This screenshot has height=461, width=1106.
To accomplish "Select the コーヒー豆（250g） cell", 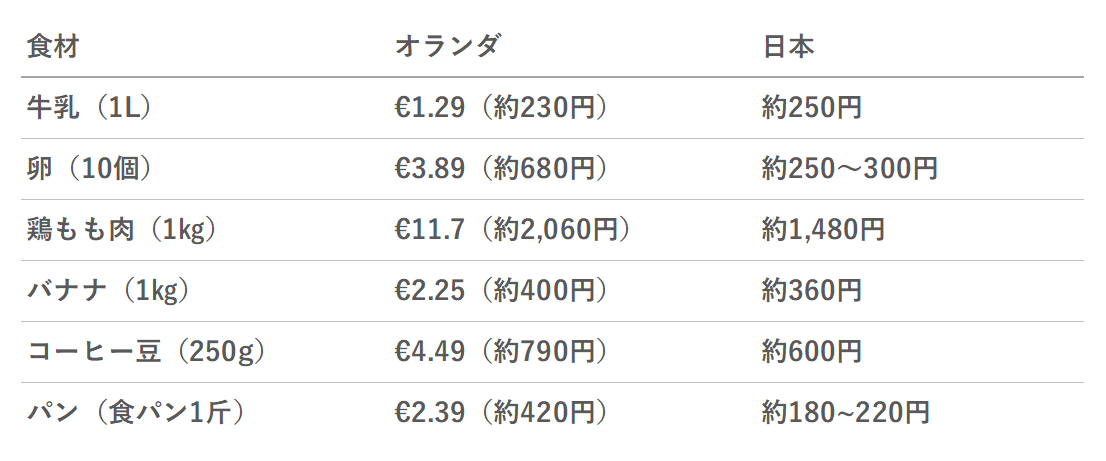I will [x=146, y=351].
